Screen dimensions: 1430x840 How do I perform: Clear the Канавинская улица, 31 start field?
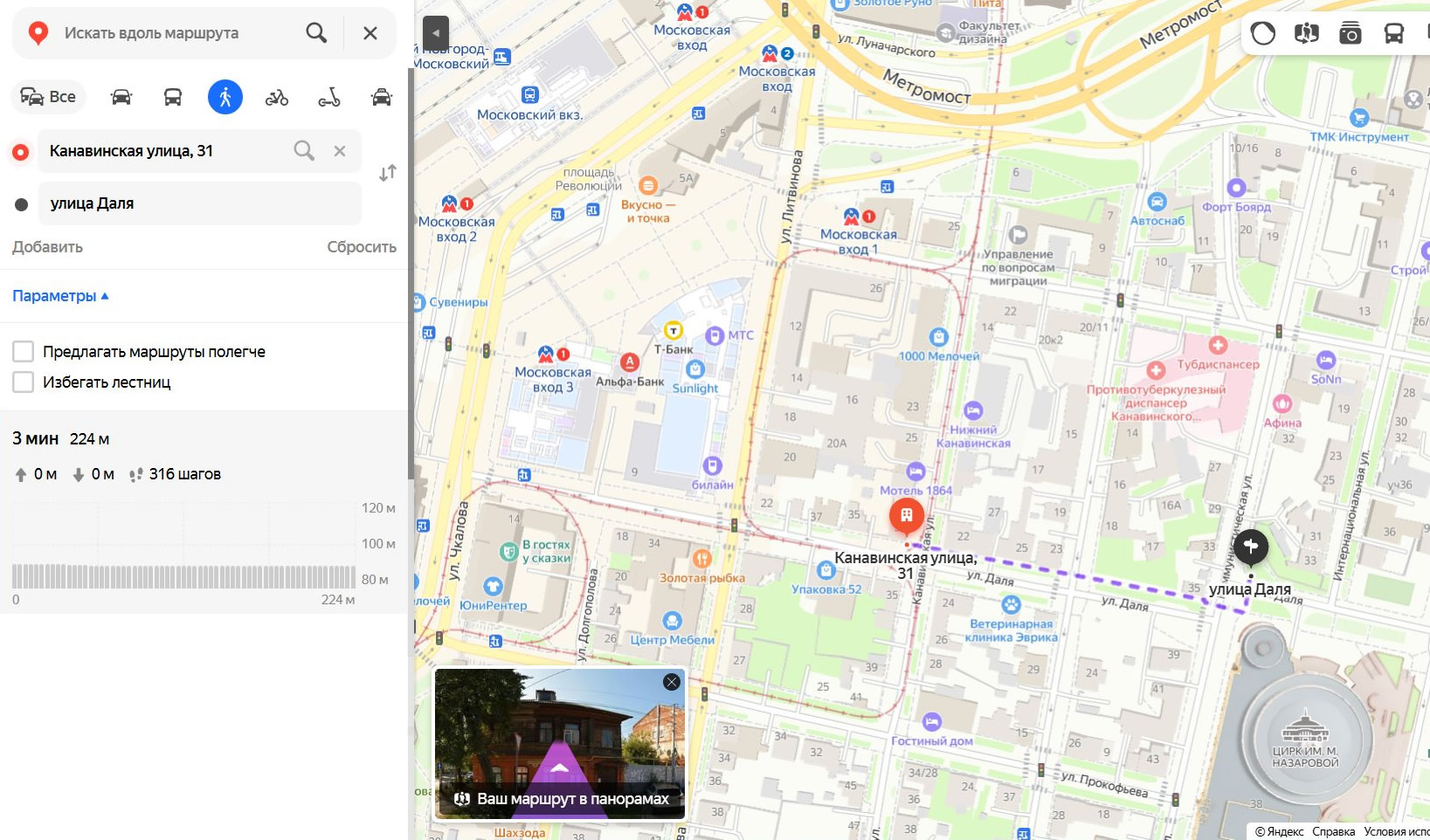[x=340, y=151]
